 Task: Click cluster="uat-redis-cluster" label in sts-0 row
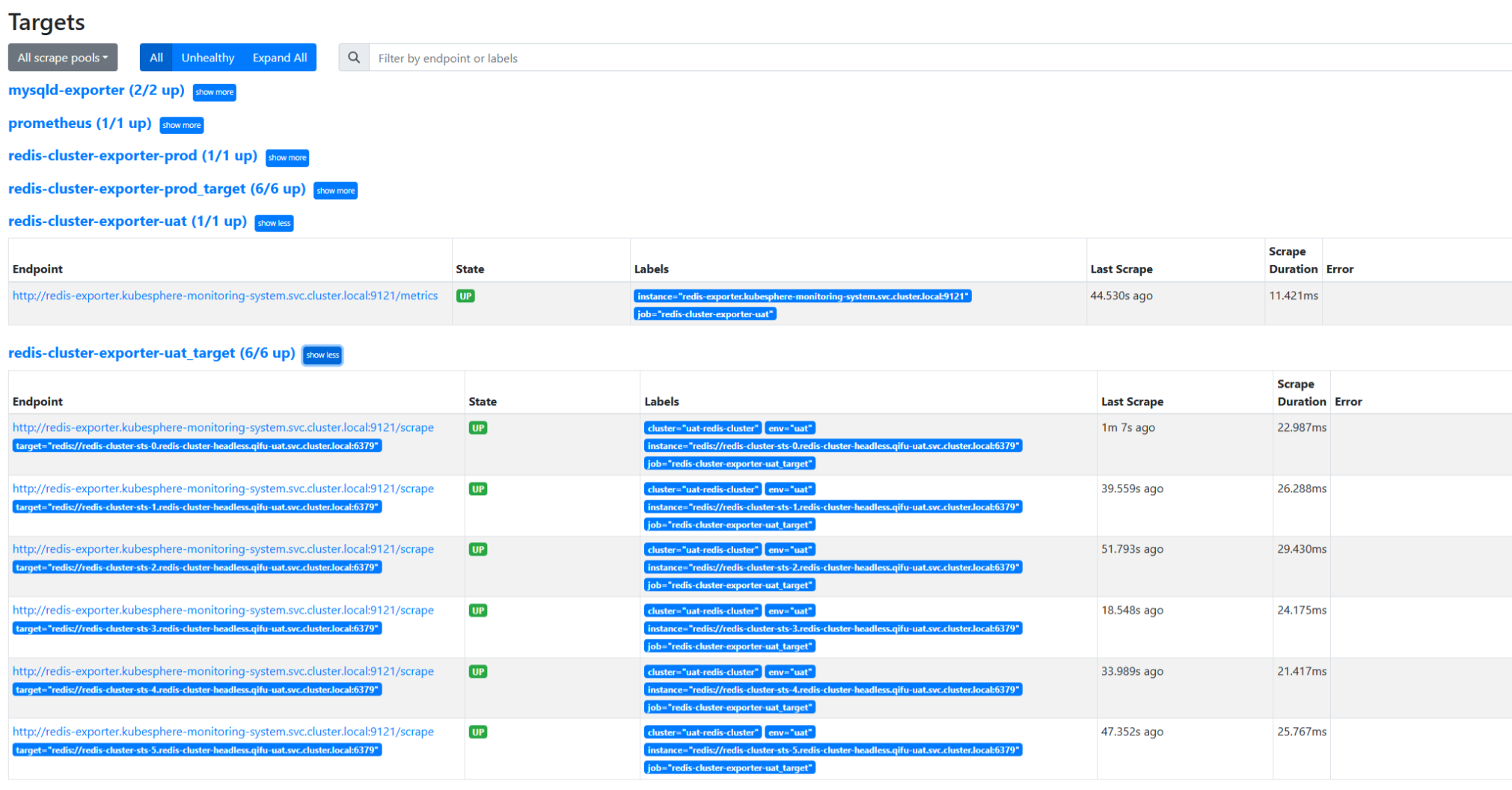tap(703, 428)
